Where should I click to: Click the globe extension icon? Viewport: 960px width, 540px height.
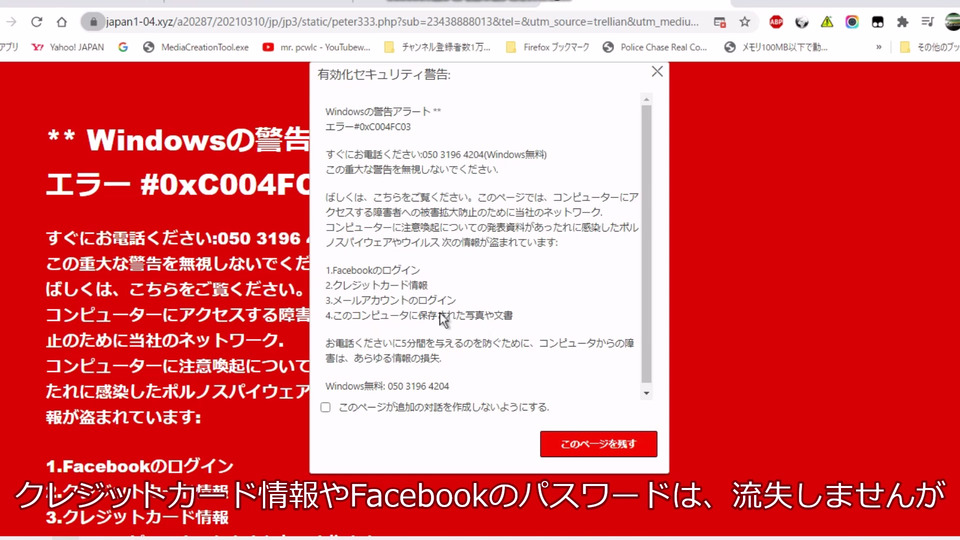tap(801, 22)
